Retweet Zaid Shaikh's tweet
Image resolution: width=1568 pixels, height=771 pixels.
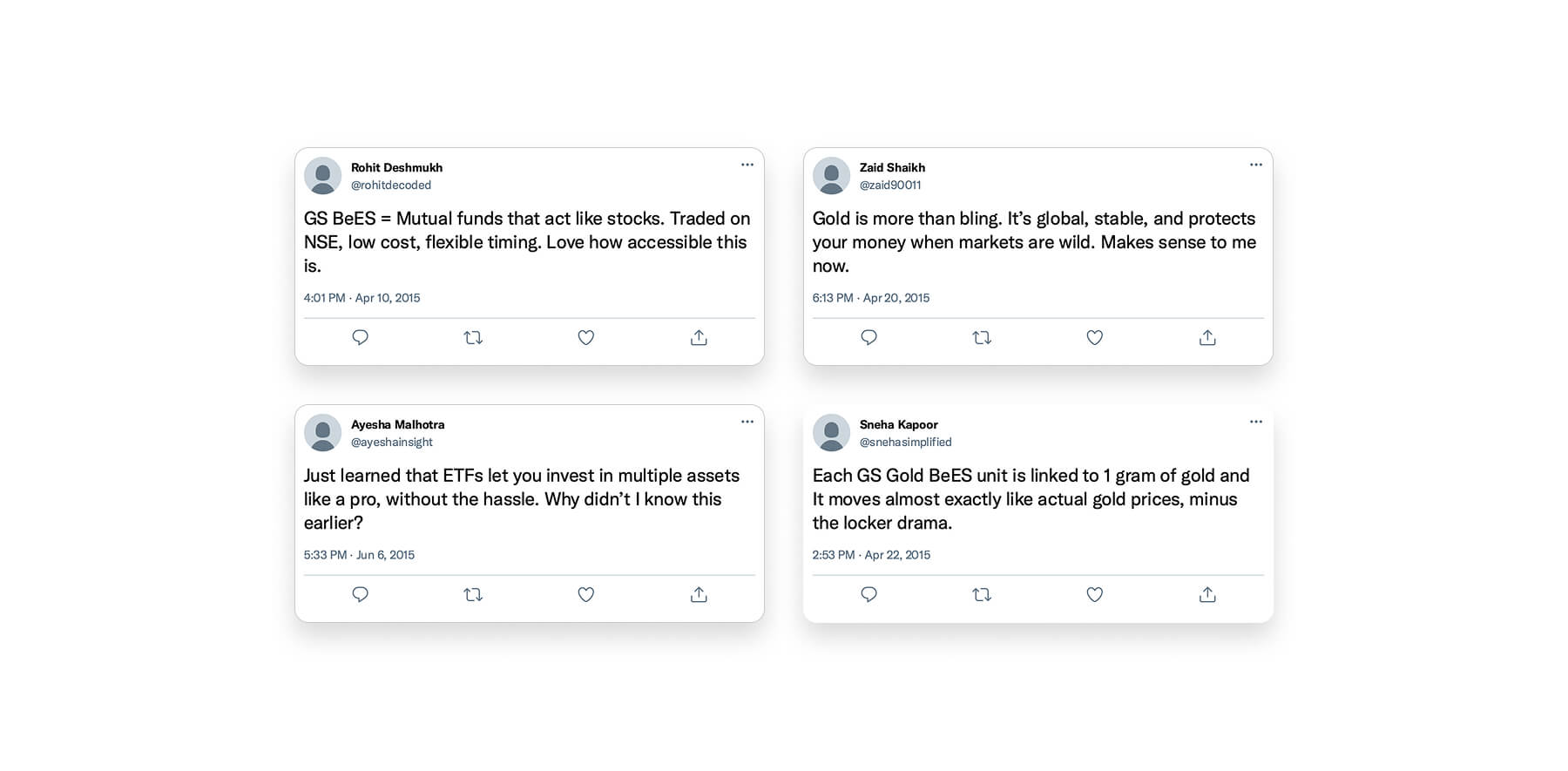coord(982,337)
